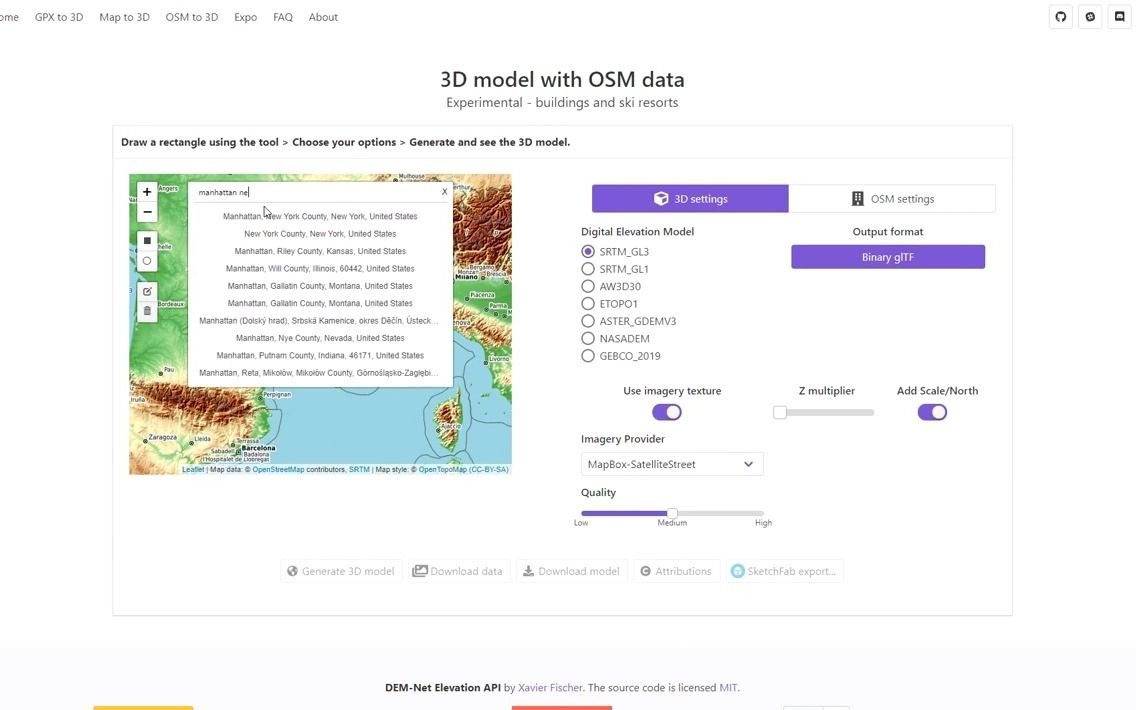Click inside the location search input field
The image size is (1136, 710).
tap(300, 190)
